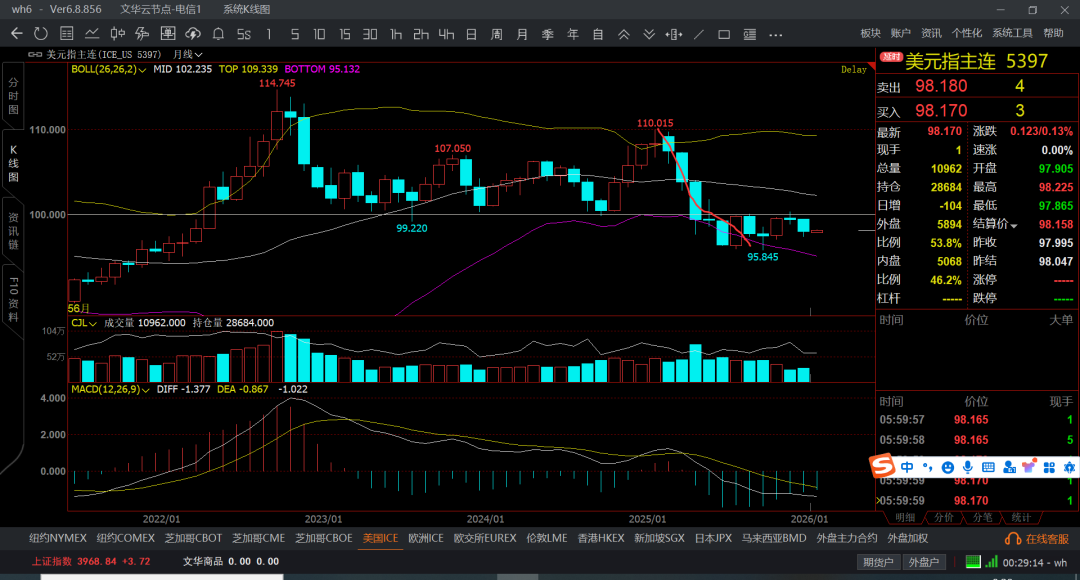Open the 分价 tab
This screenshot has height=580, width=1080.
coord(944,517)
